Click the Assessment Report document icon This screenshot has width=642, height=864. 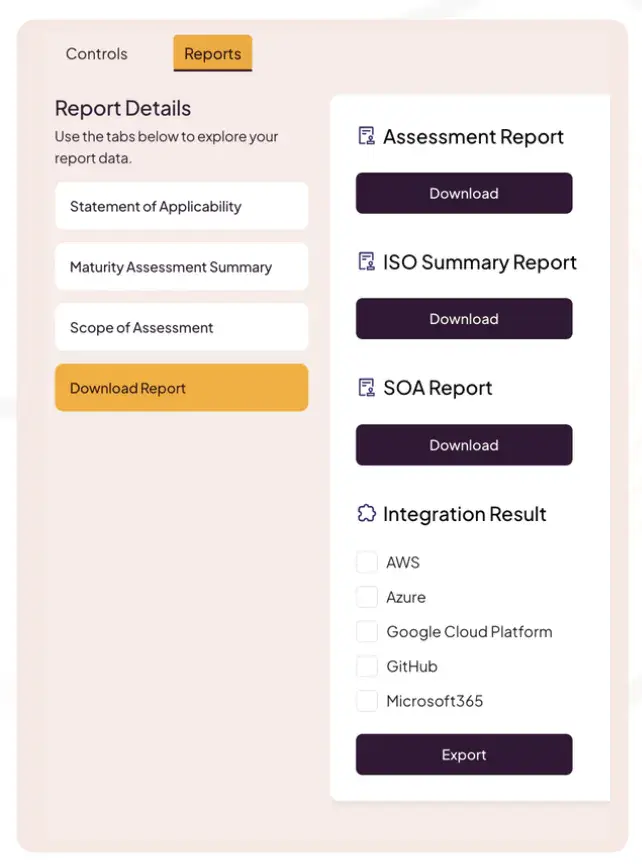(x=366, y=136)
